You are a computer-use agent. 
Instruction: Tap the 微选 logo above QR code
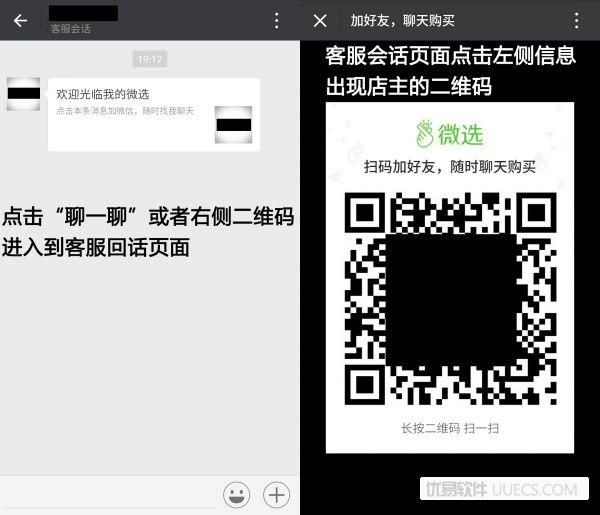tap(450, 134)
